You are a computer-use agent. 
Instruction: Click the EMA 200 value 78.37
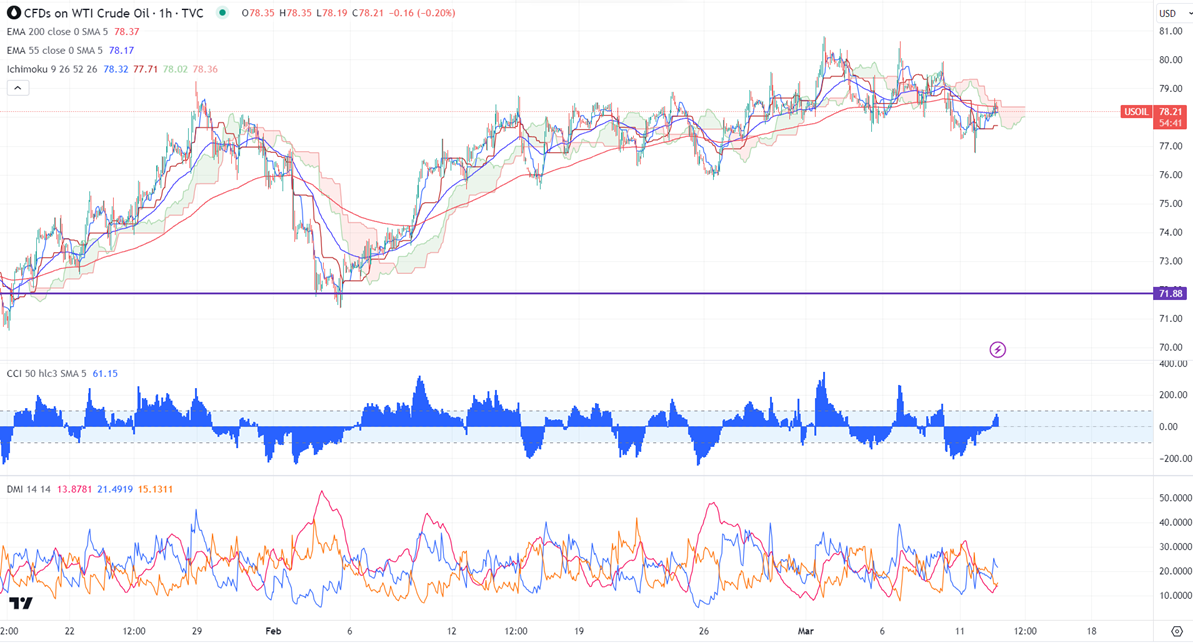click(126, 32)
